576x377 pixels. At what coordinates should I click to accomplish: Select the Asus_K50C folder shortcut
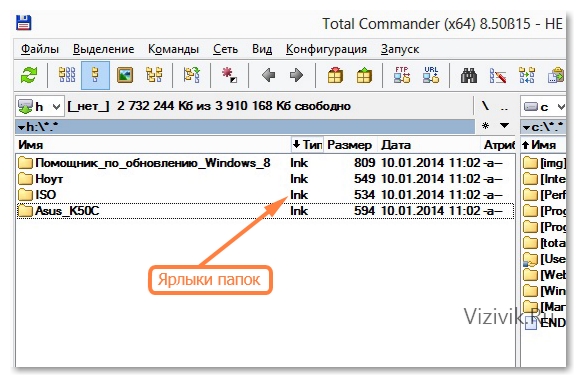pyautogui.click(x=265, y=211)
